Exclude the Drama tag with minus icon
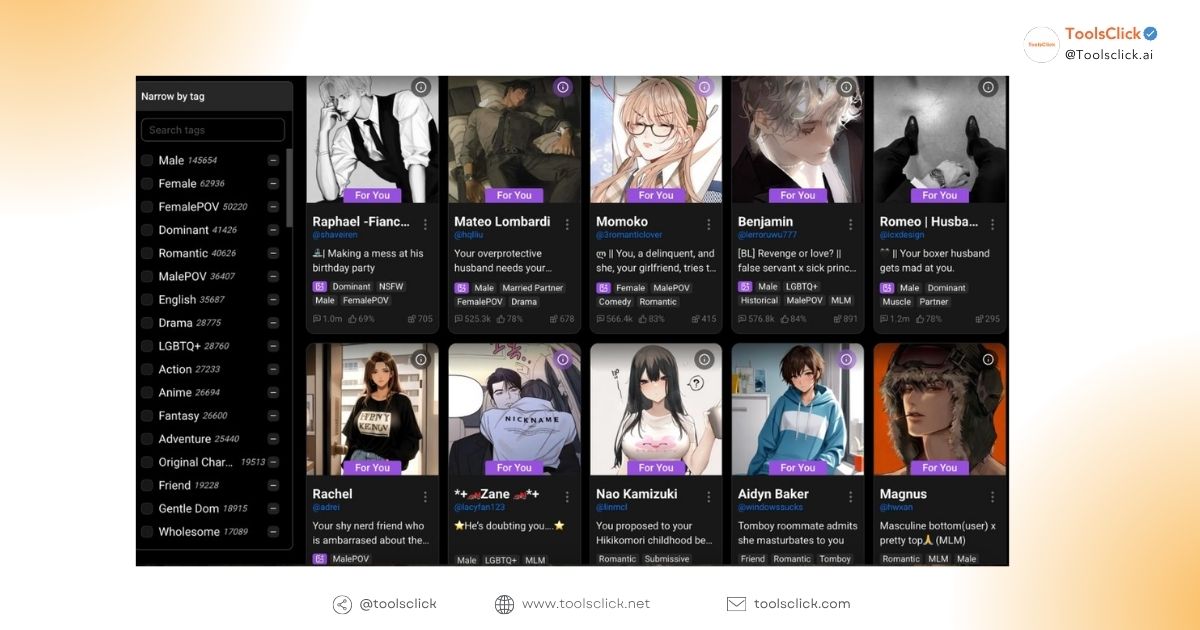The height and width of the screenshot is (630, 1200). tap(273, 323)
